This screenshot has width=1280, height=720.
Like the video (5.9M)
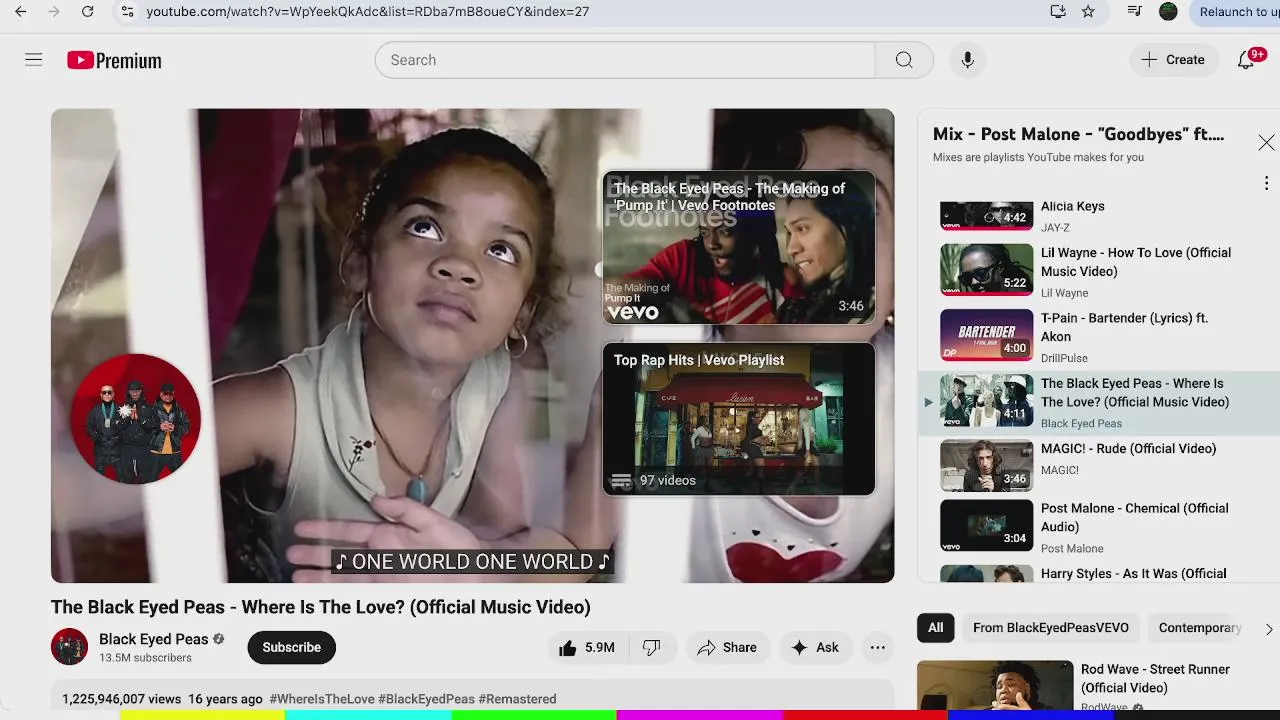587,648
